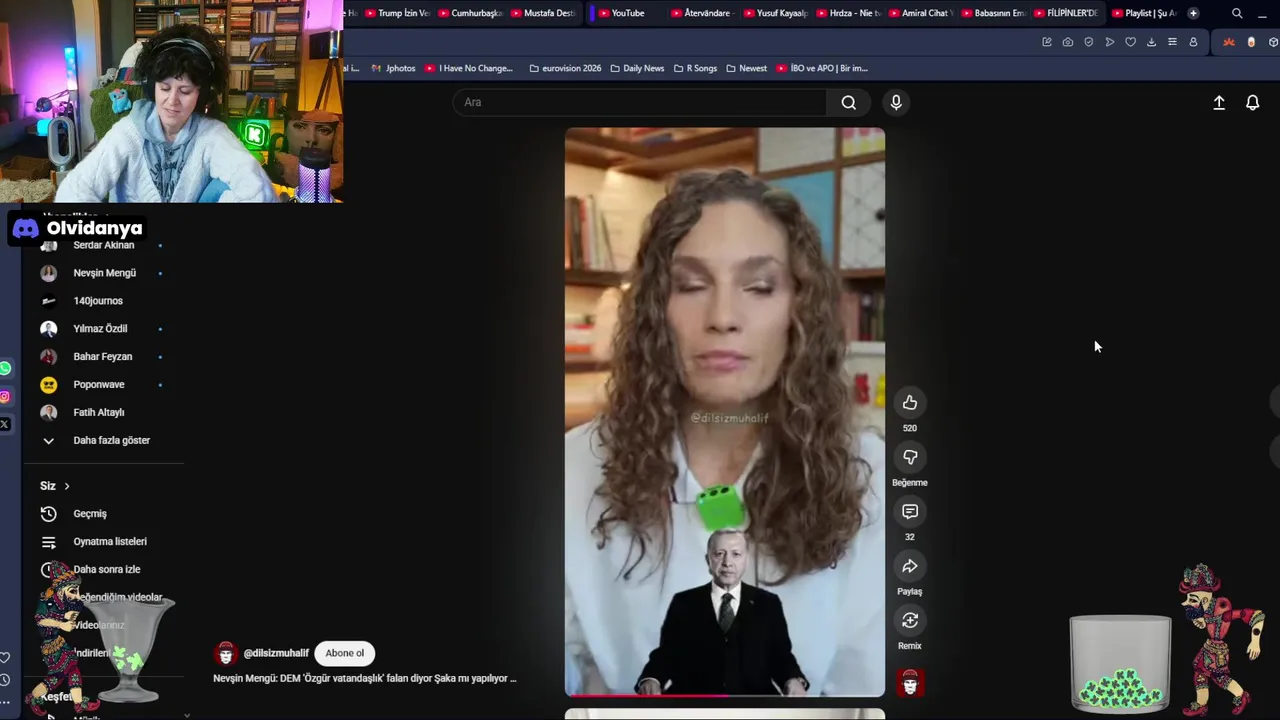Viewport: 1280px width, 720px height.
Task: Click the browser edit/pencil toolbar icon
Action: pos(1047,42)
